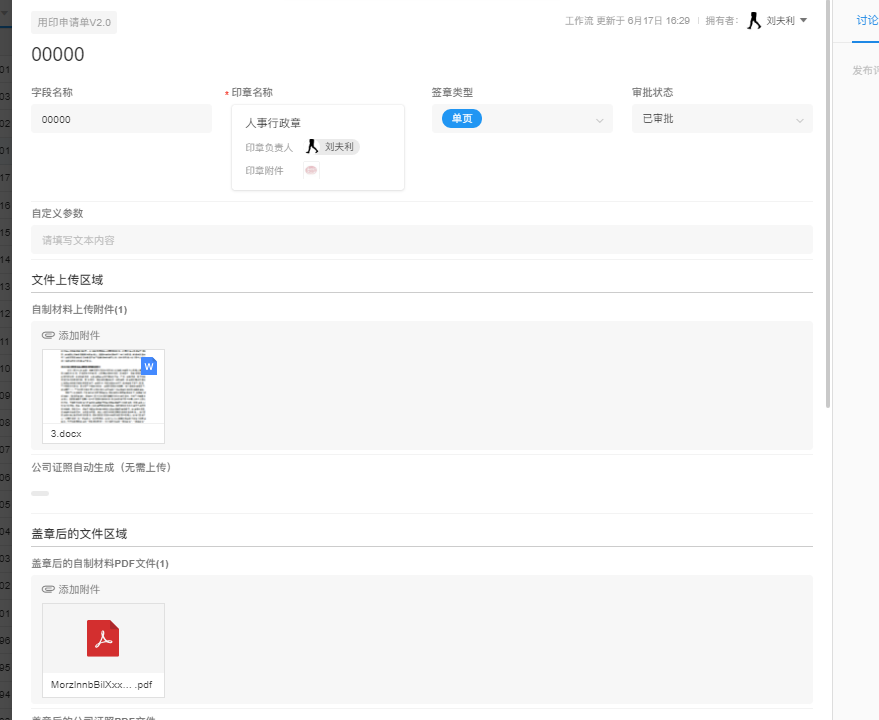Click the red PDF icon on MorzInnbBilXxx file

tap(103, 638)
